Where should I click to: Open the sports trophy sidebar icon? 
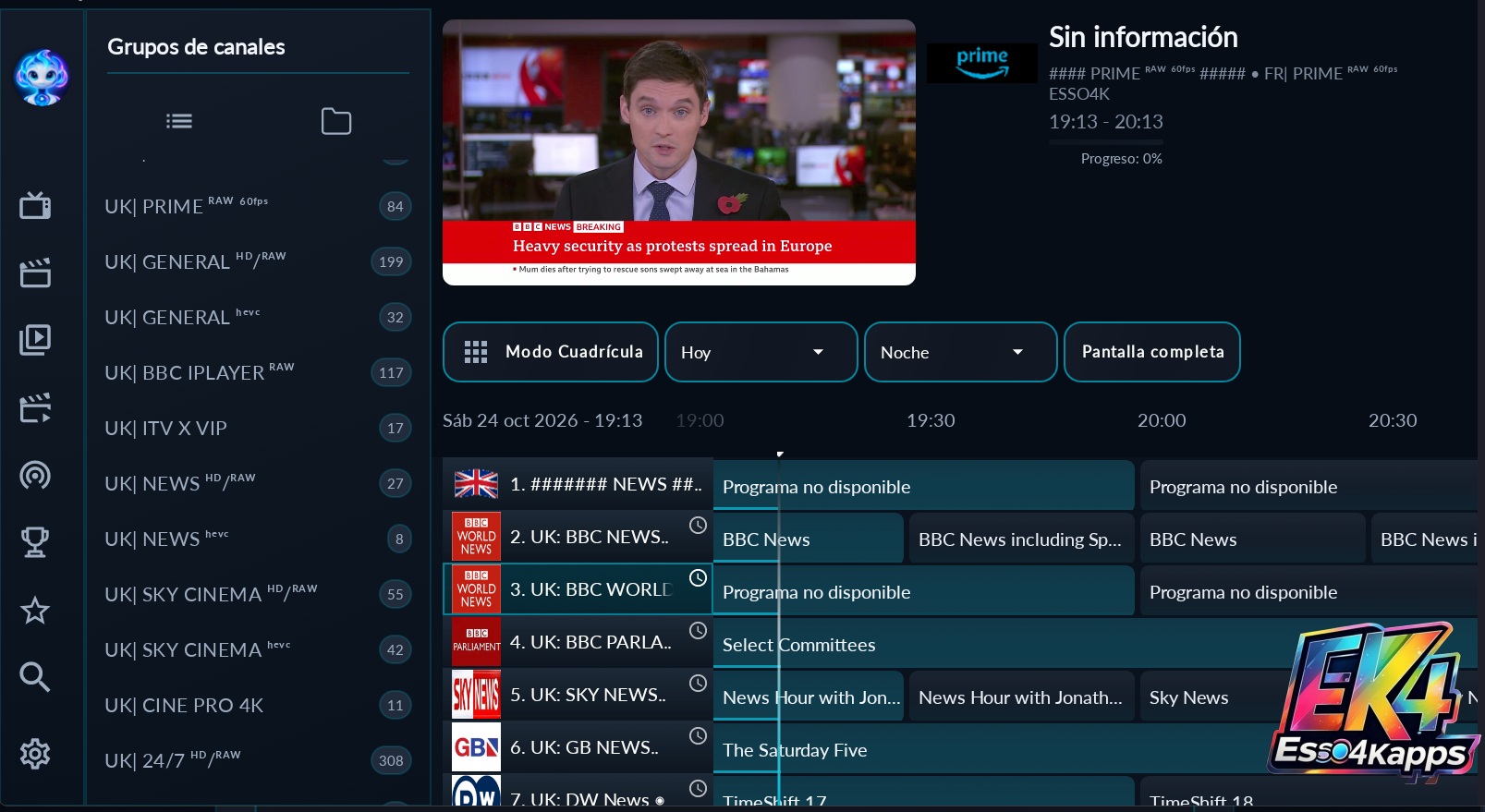pos(35,542)
